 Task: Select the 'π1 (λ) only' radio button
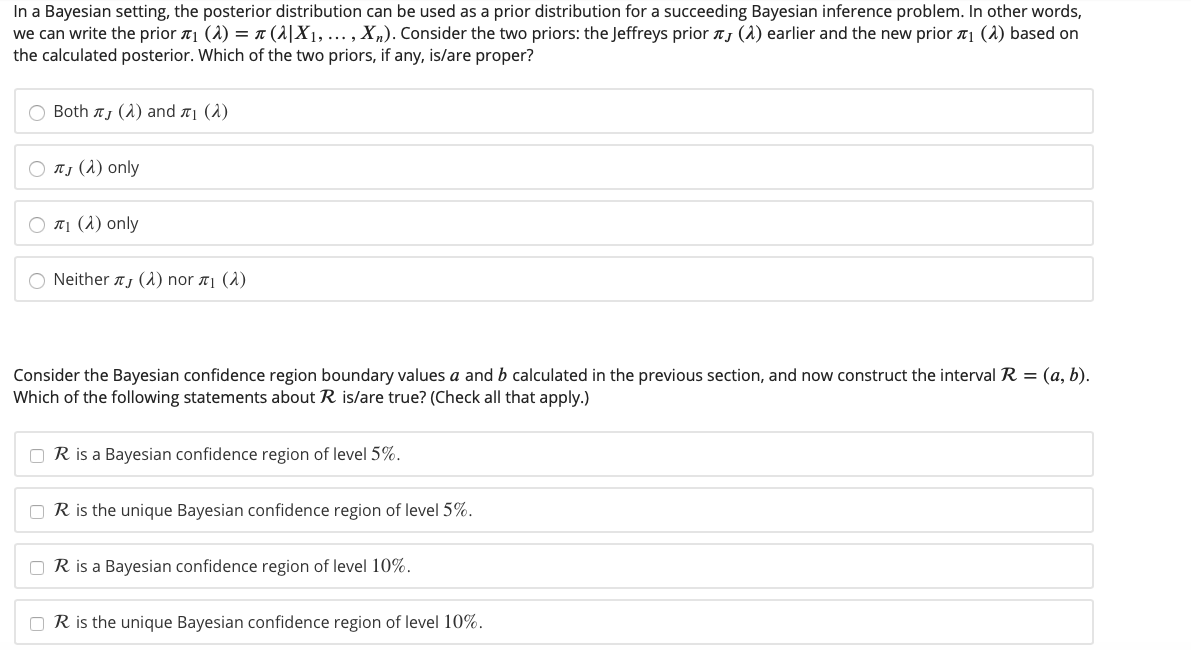37,223
